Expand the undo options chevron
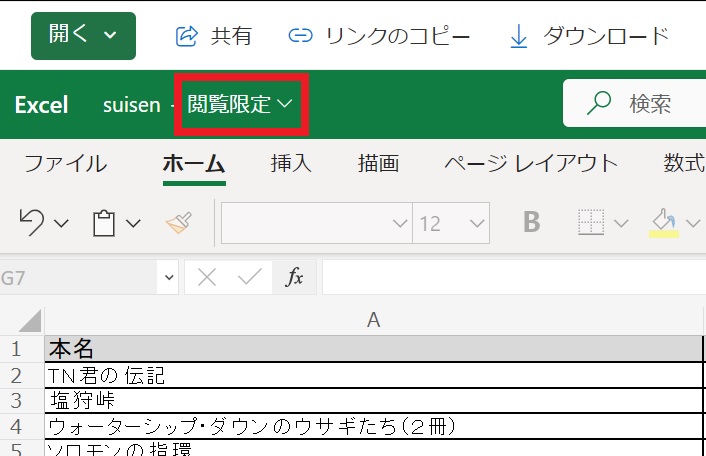This screenshot has height=456, width=706. [x=61, y=223]
